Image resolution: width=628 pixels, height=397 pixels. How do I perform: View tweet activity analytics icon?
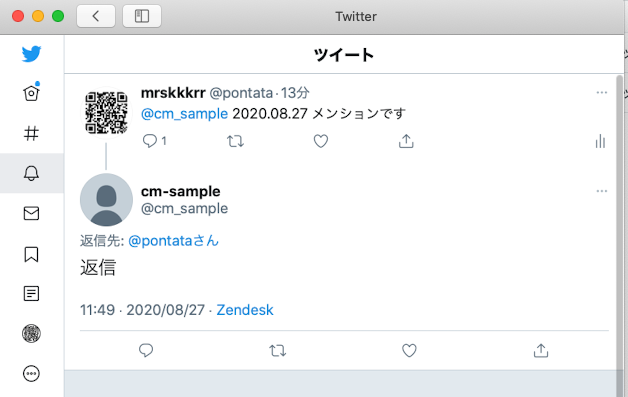pos(600,141)
